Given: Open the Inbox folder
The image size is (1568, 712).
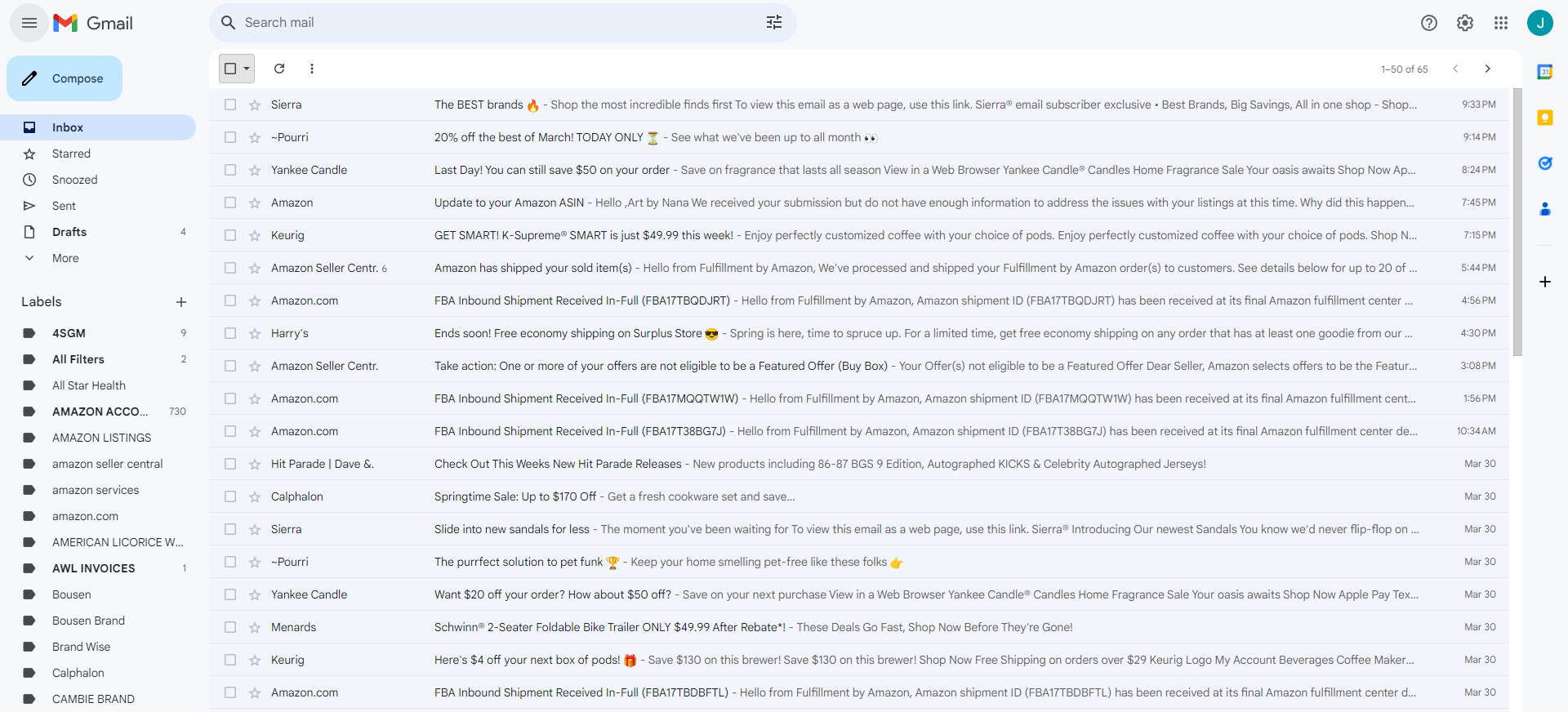Looking at the screenshot, I should (x=98, y=127).
